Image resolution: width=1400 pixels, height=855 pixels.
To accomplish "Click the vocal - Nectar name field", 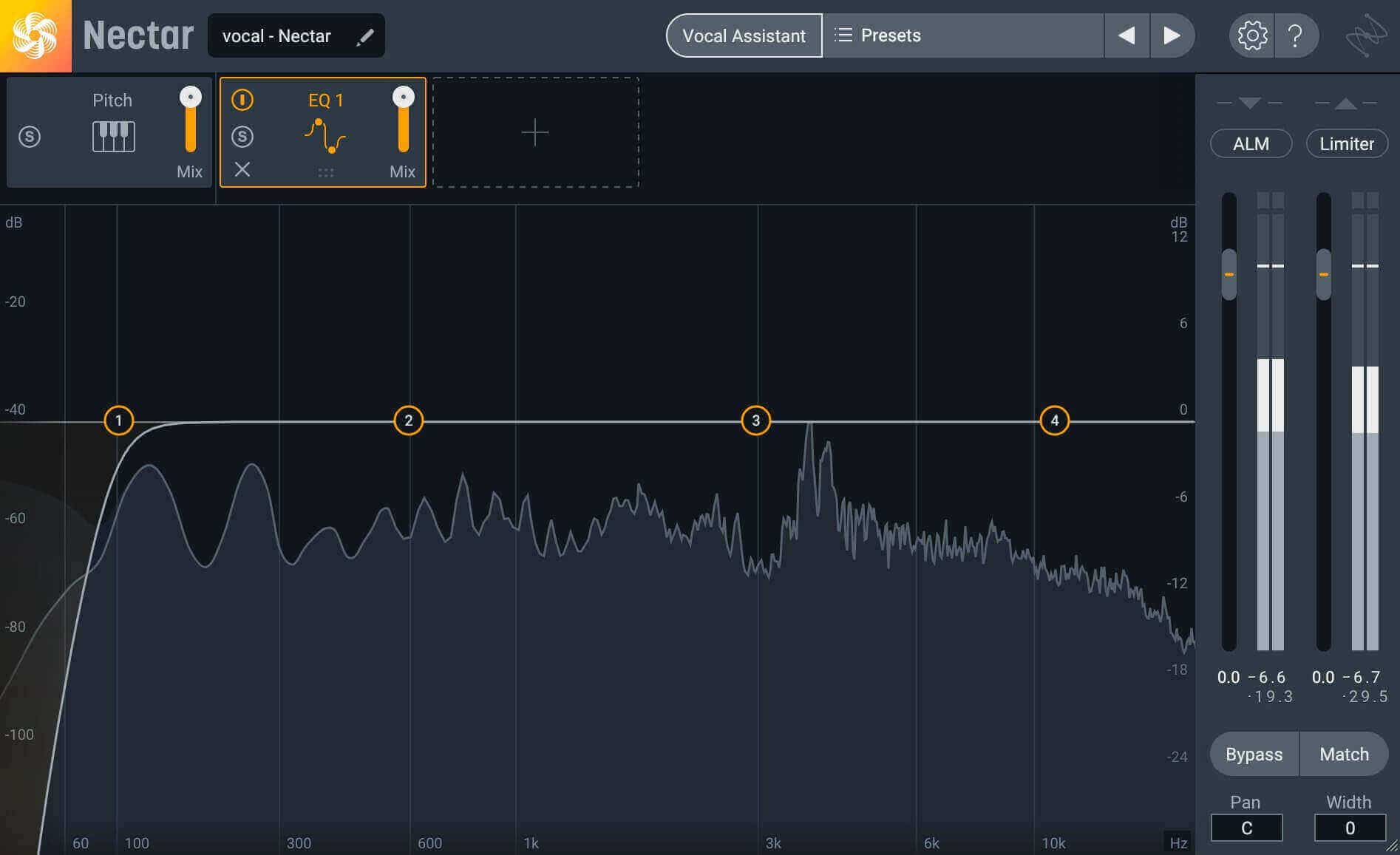I will (296, 35).
